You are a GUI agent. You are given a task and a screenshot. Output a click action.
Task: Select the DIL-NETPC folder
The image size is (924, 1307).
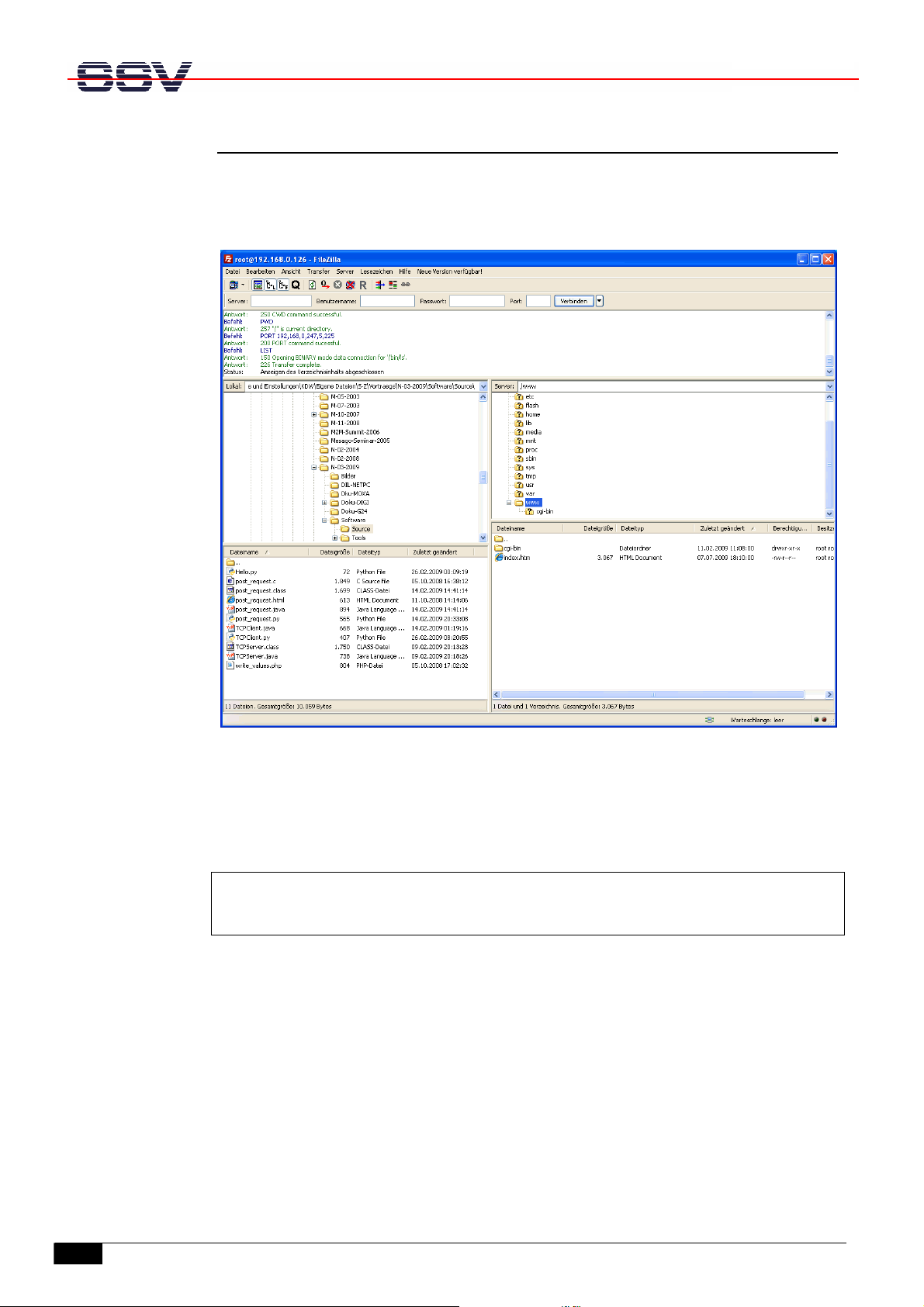click(355, 485)
